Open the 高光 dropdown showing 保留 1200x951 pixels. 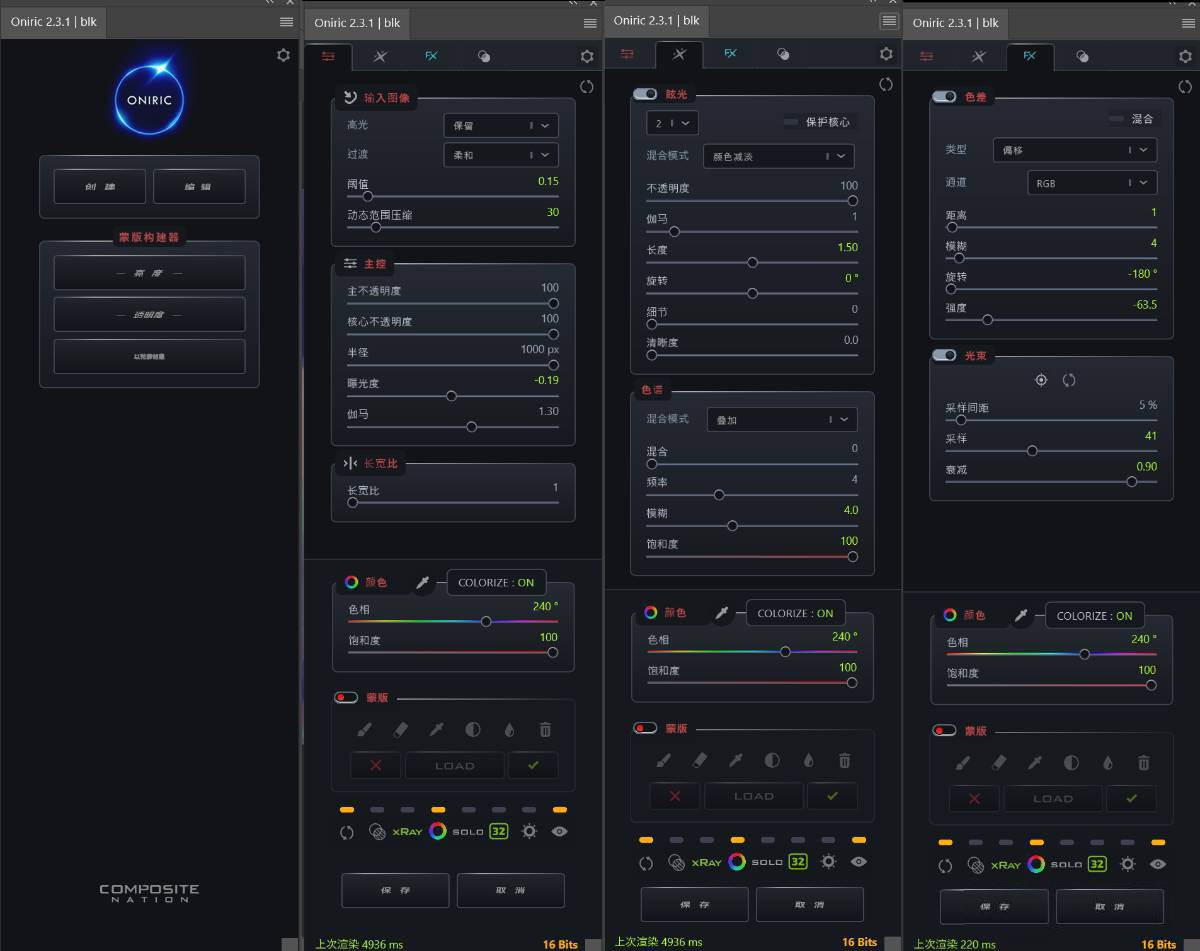(501, 126)
